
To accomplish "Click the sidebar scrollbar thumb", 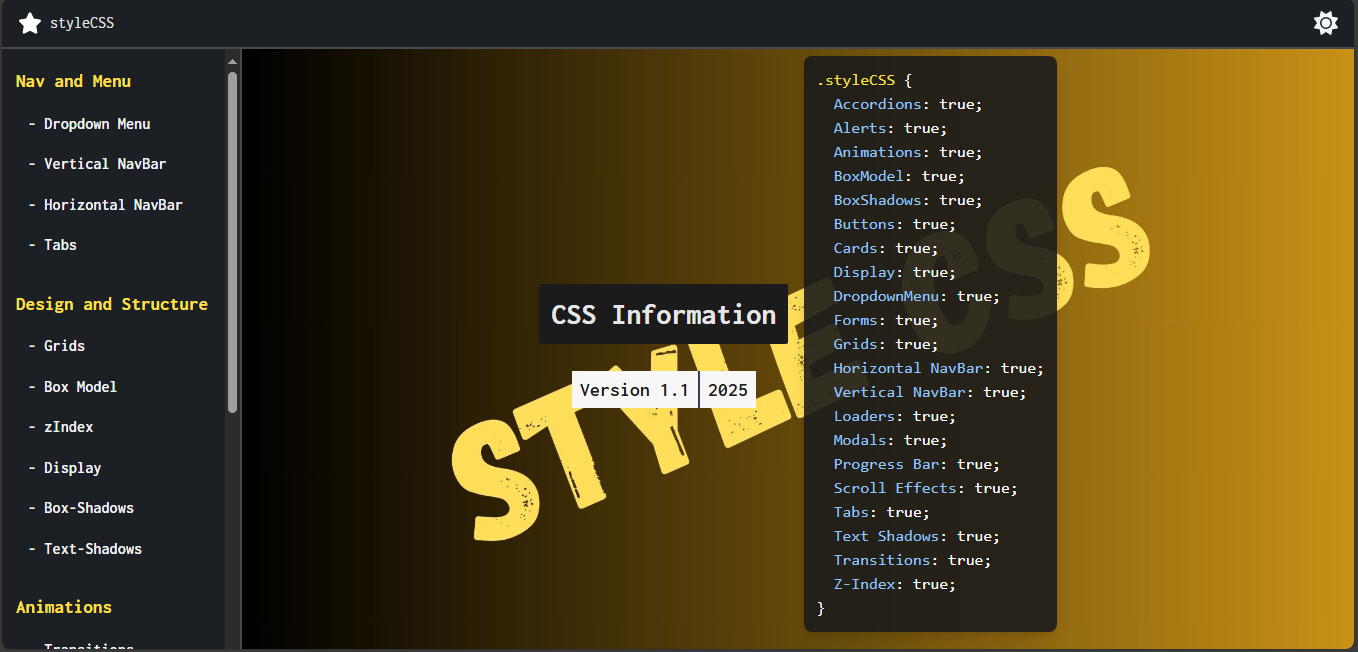I will (233, 240).
